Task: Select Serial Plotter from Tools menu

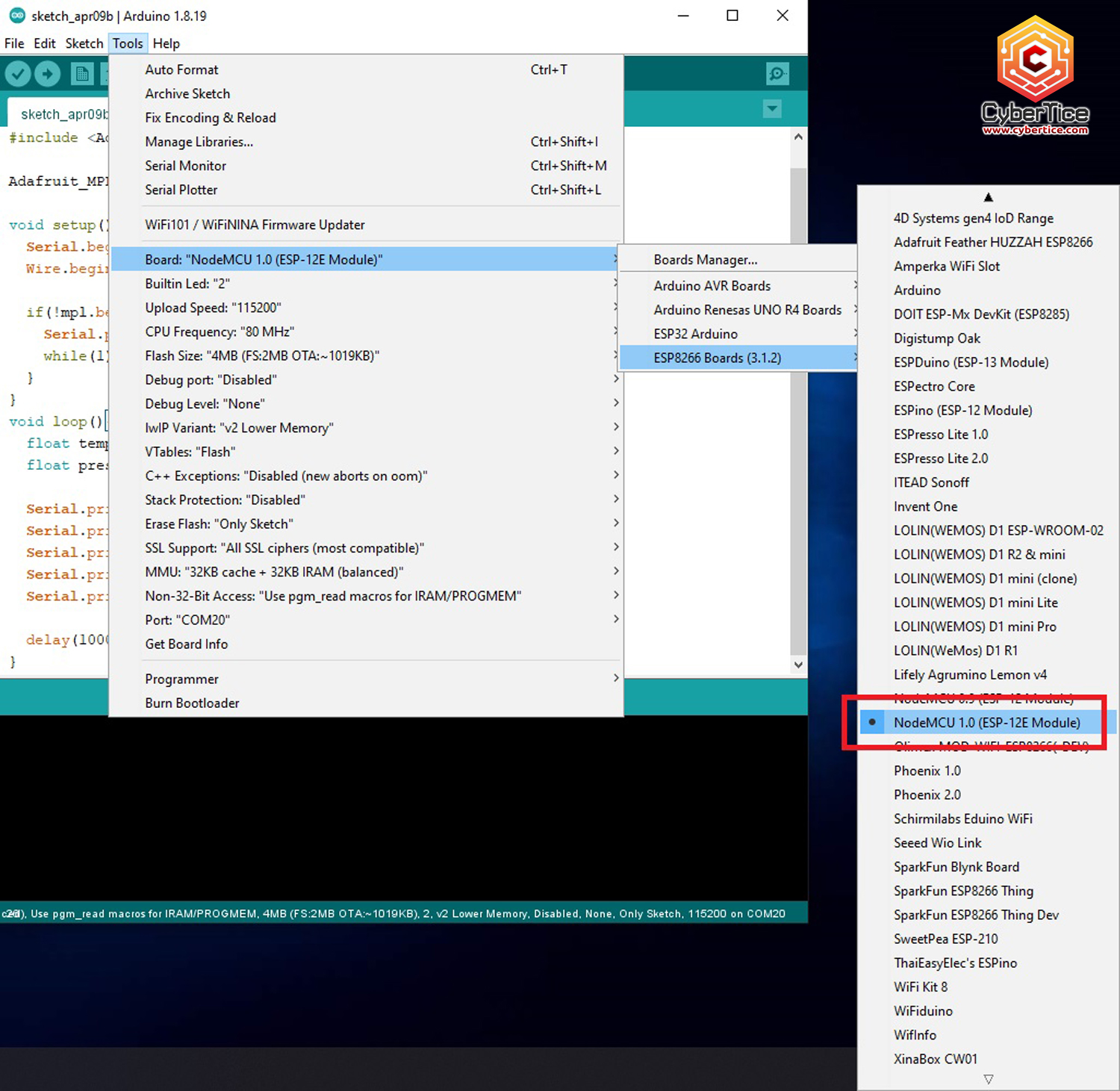Action: tap(181, 190)
